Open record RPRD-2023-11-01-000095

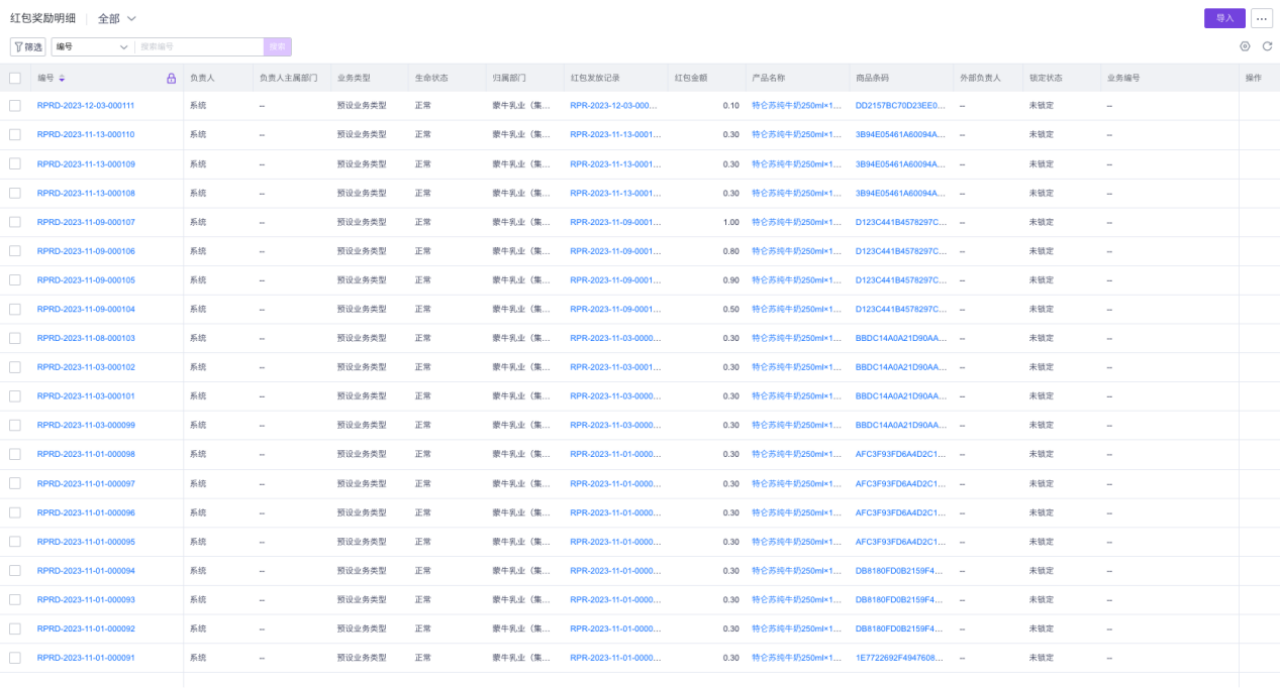(x=86, y=542)
